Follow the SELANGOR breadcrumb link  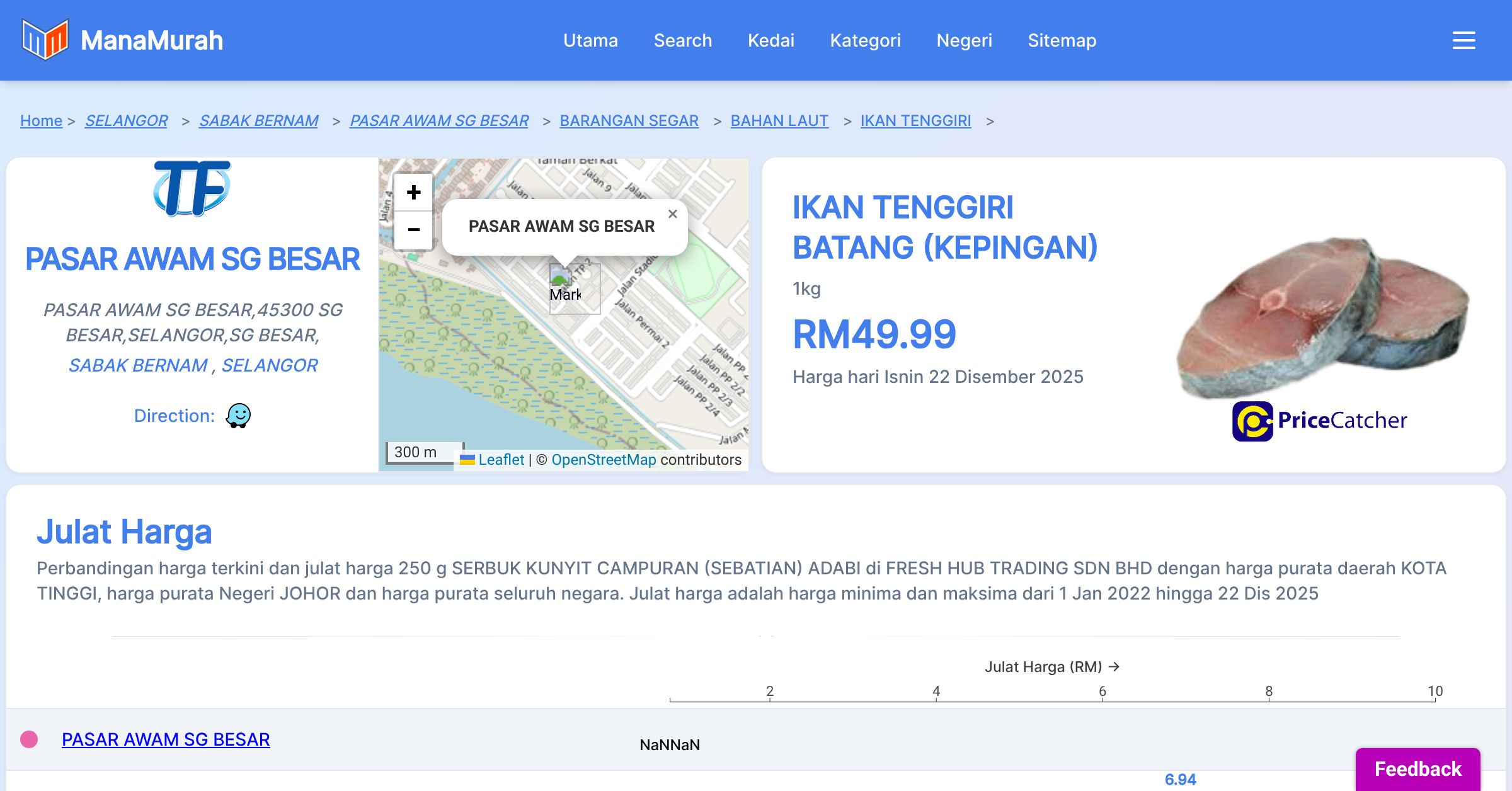[x=126, y=120]
